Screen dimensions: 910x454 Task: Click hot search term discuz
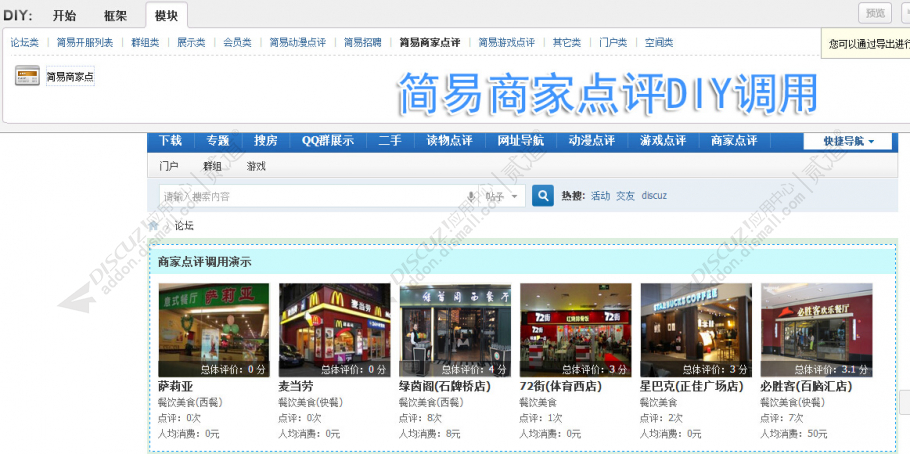pyautogui.click(x=654, y=196)
